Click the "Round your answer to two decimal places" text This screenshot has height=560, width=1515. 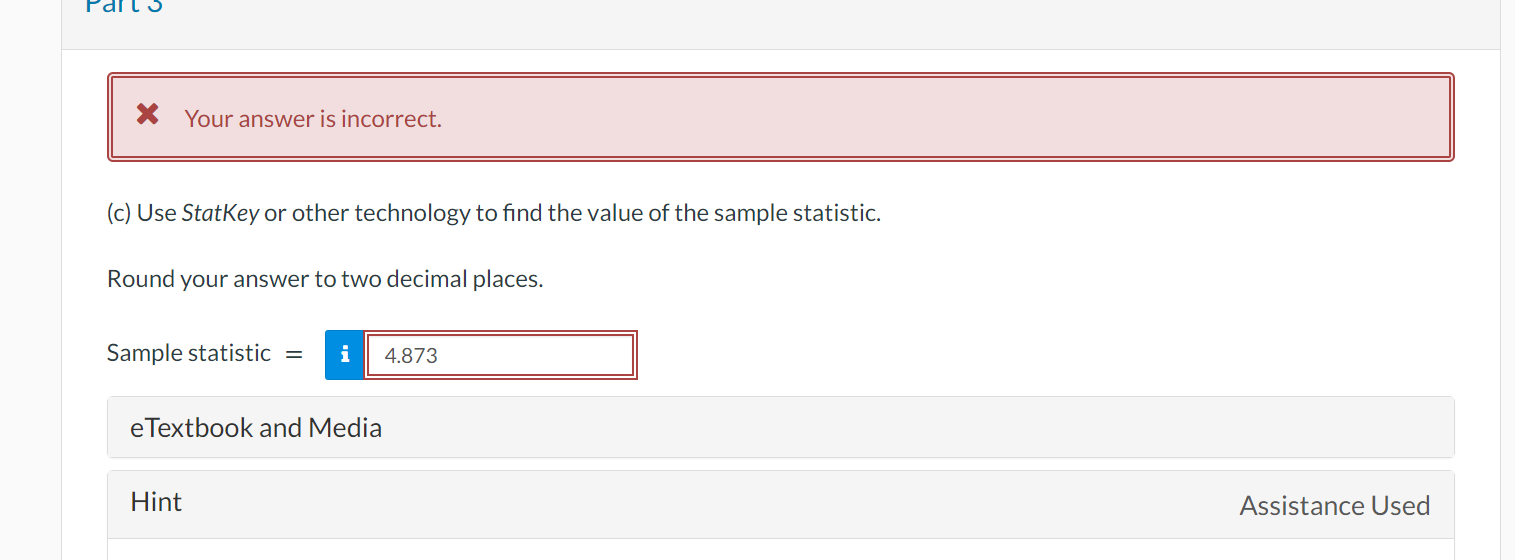pos(325,279)
